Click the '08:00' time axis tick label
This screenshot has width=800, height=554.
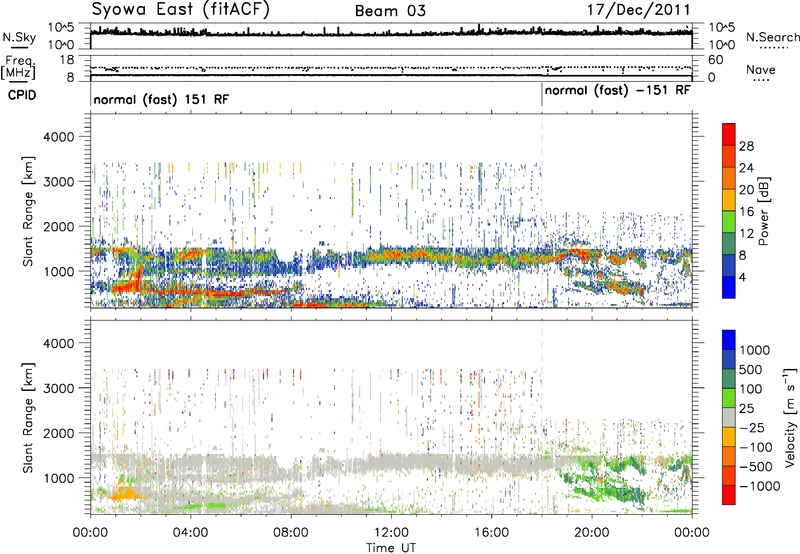(x=291, y=532)
